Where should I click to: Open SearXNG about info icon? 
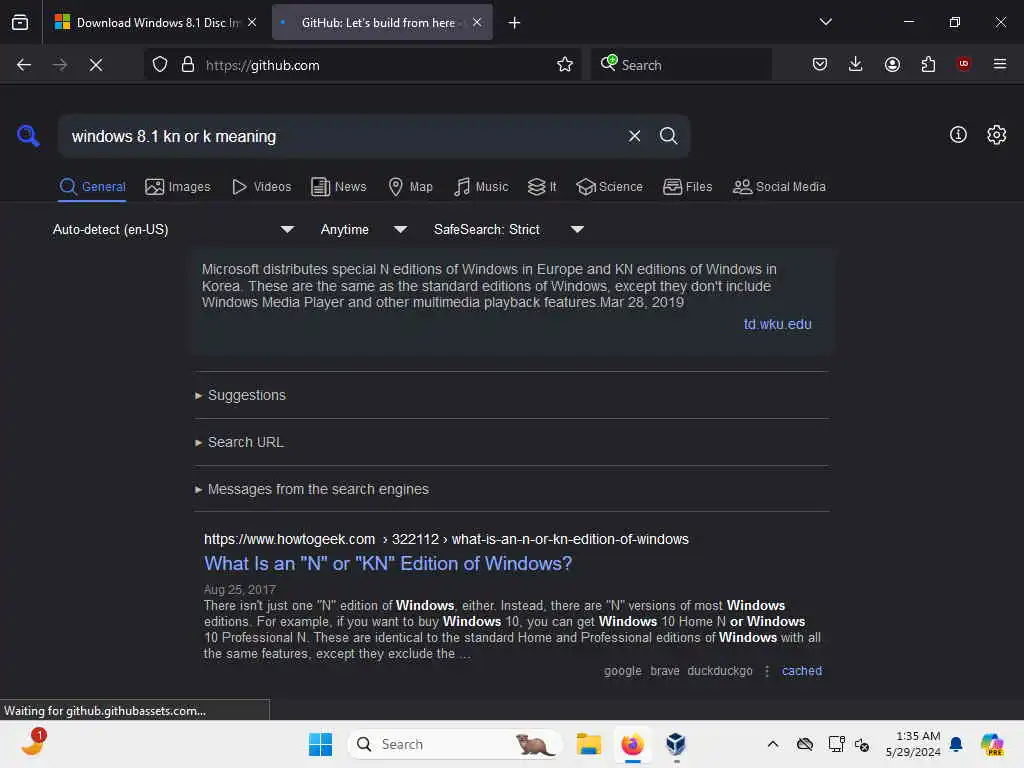tap(958, 135)
